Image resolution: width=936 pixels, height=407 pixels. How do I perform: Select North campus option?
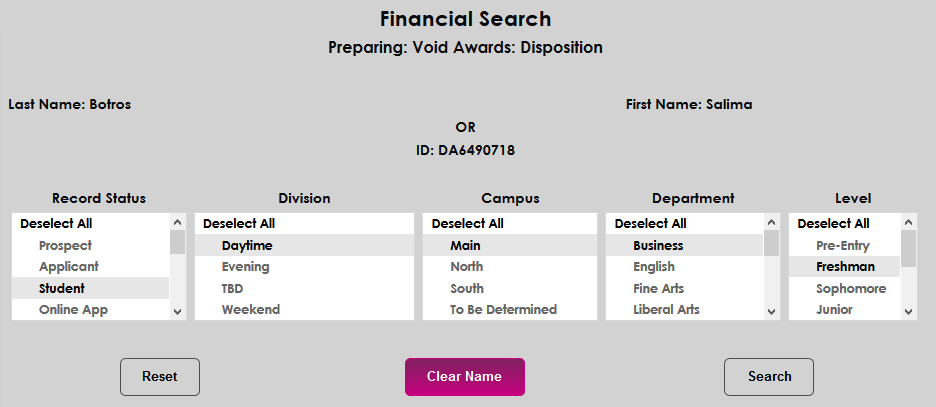click(467, 267)
